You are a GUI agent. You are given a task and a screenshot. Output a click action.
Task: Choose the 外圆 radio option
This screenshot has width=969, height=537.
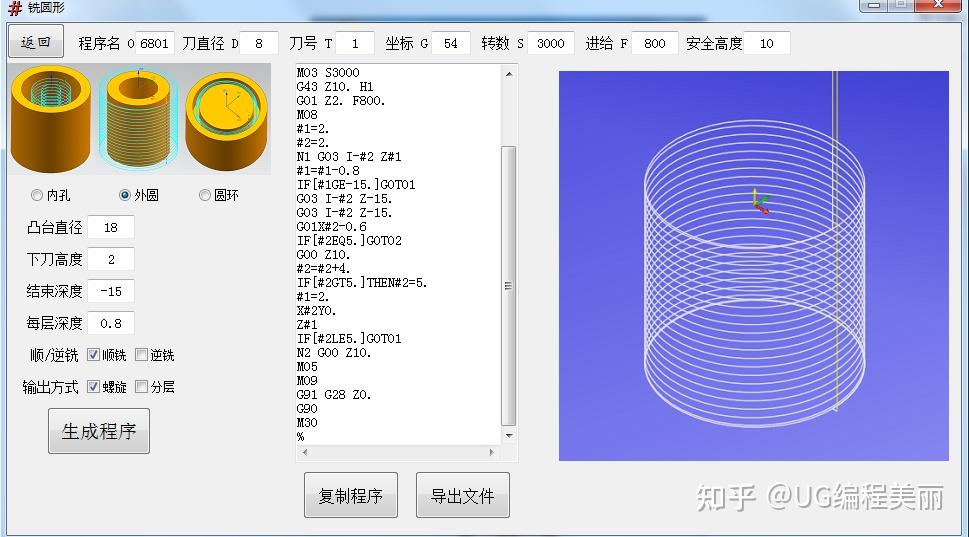point(125,195)
